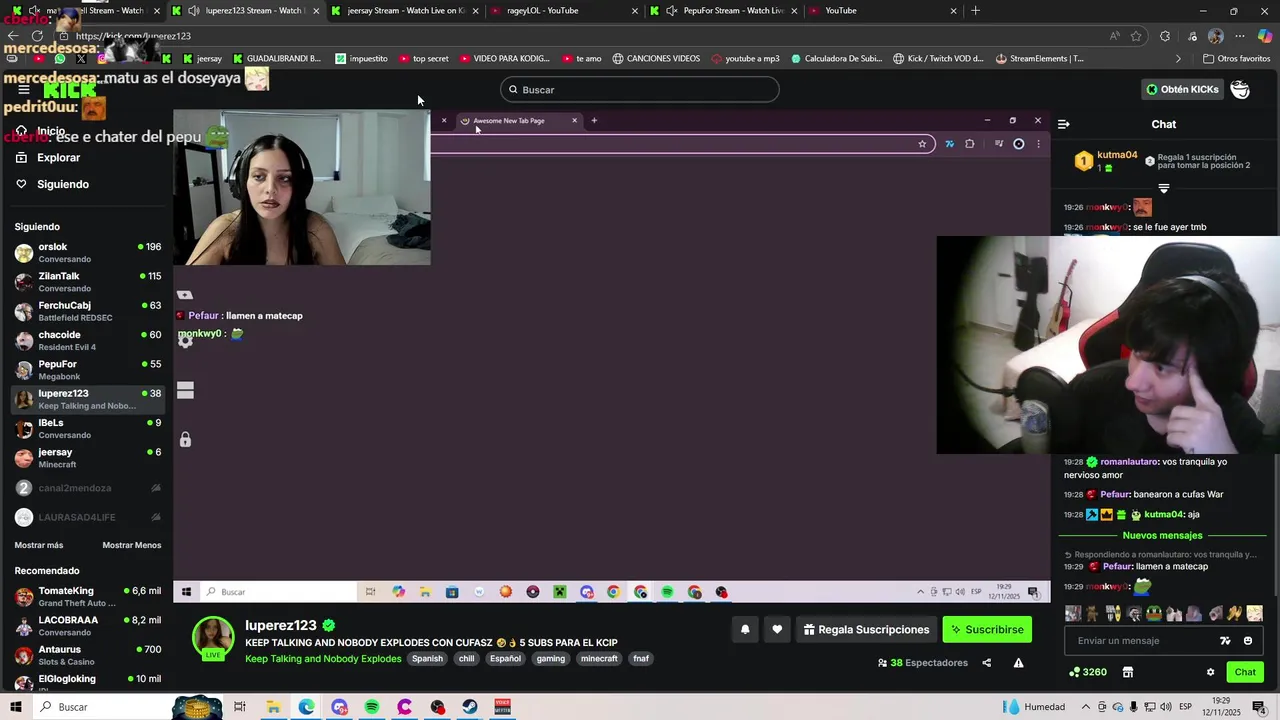Open PepuFor channel in sidebar
Viewport: 1280px width, 720px height.
tap(87, 370)
